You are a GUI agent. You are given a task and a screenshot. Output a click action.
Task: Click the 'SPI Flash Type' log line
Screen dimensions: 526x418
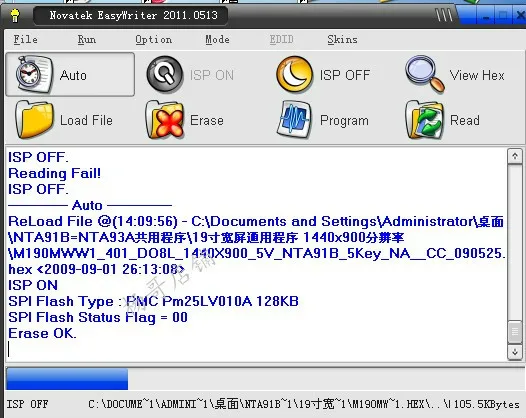click(x=153, y=301)
